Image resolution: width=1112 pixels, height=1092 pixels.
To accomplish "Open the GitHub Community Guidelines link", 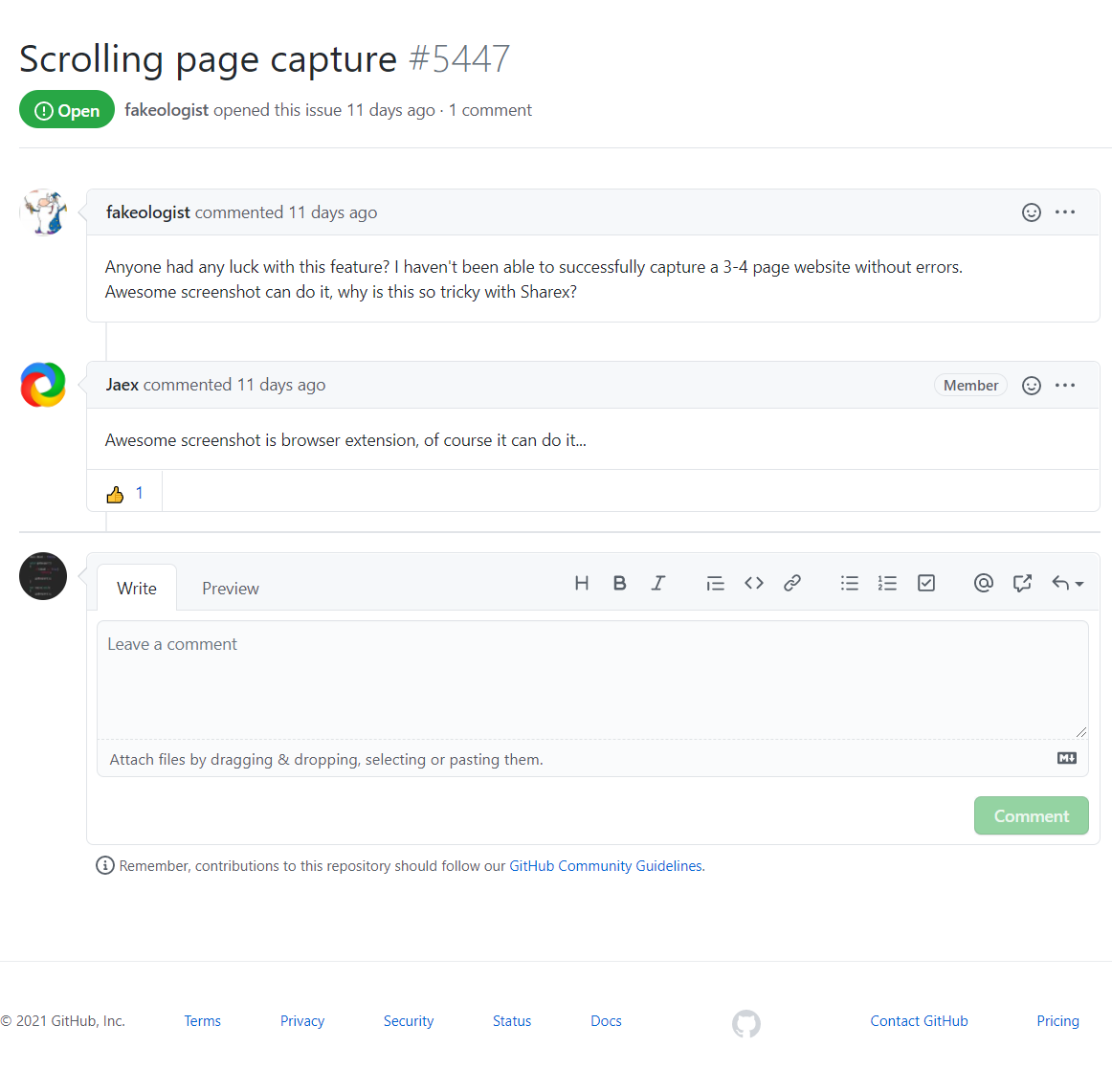I will 605,865.
